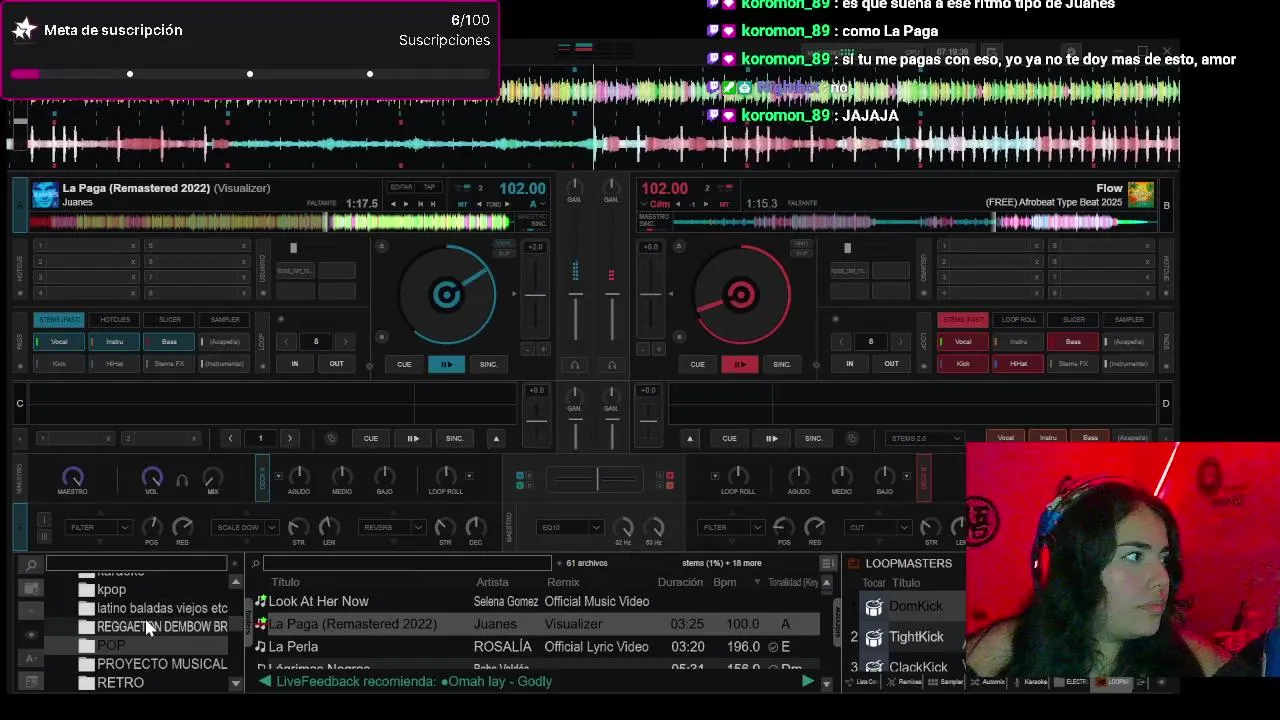Play LiveFeedback recommendation arrow on right

point(807,681)
